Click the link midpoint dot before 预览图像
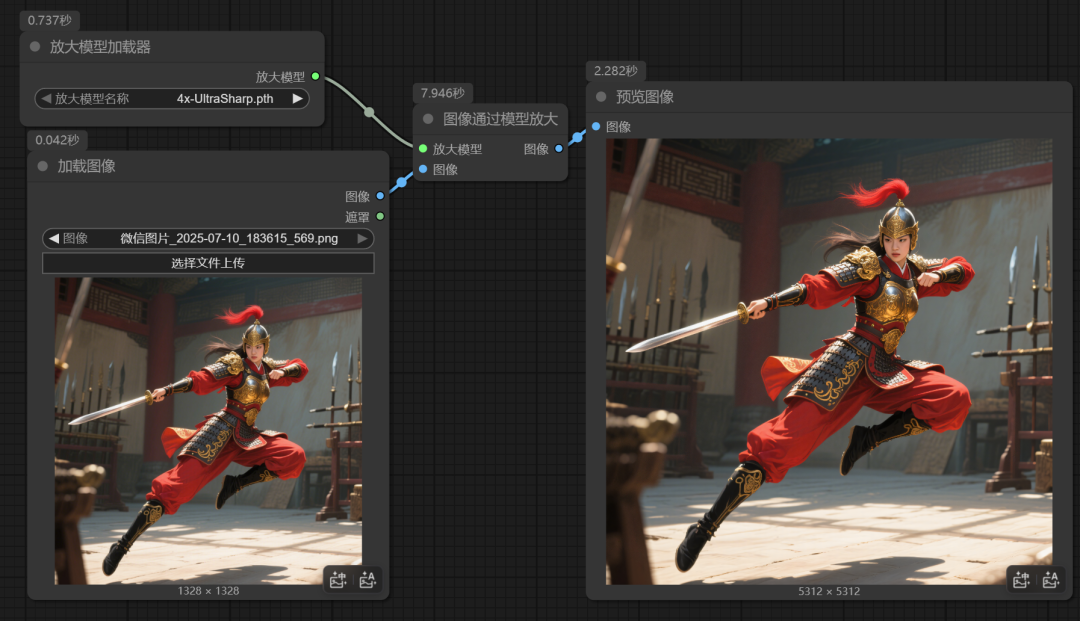 pos(577,138)
